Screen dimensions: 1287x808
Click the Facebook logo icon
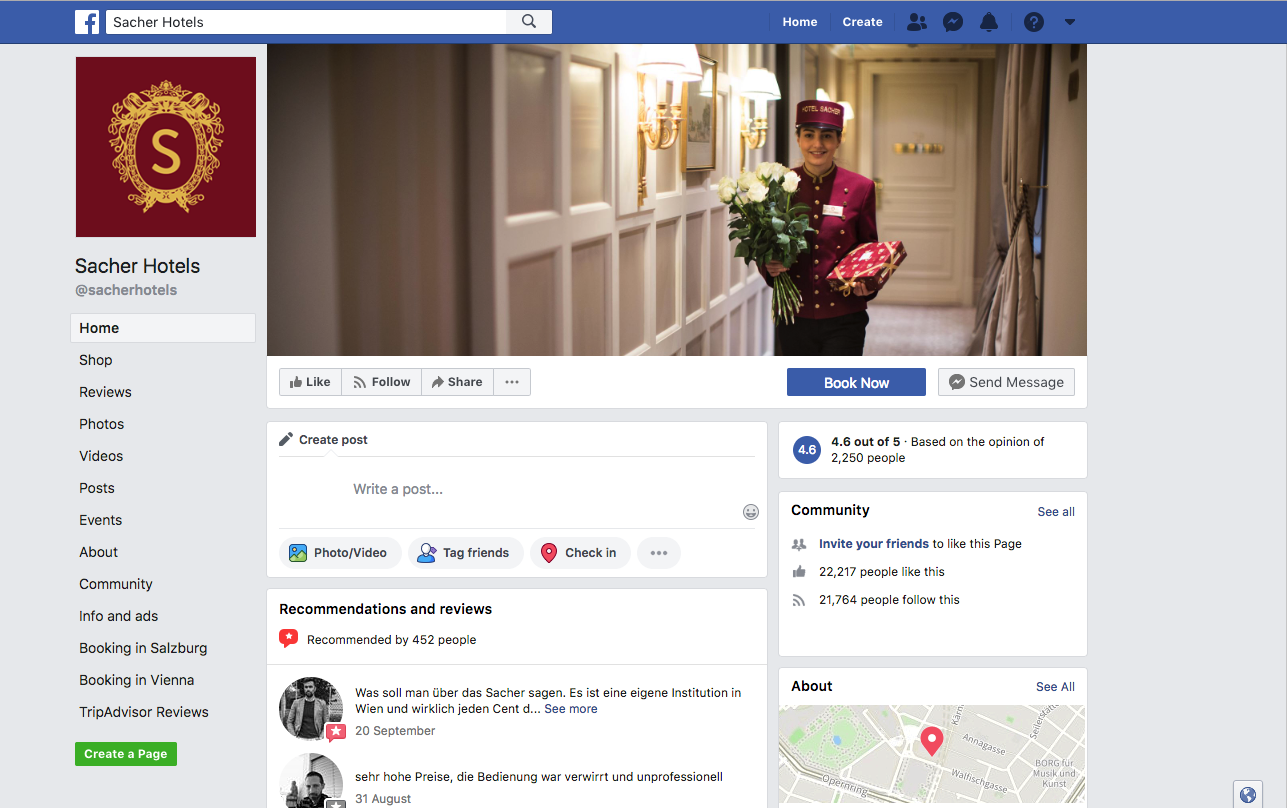(87, 22)
